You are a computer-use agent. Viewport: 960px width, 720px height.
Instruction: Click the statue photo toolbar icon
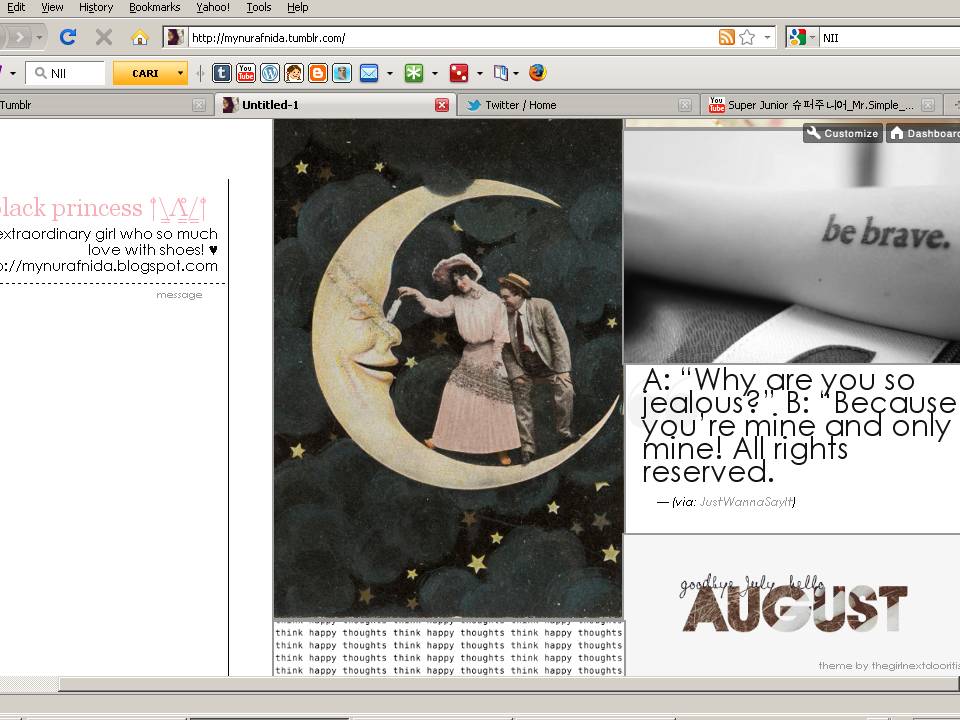tap(342, 73)
